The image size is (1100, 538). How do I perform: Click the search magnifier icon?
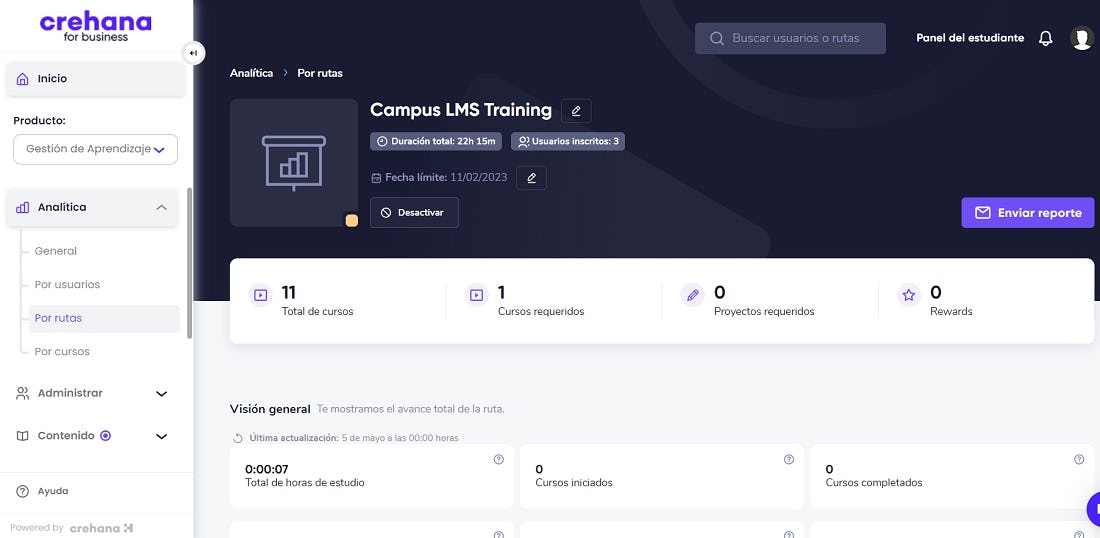pyautogui.click(x=716, y=39)
